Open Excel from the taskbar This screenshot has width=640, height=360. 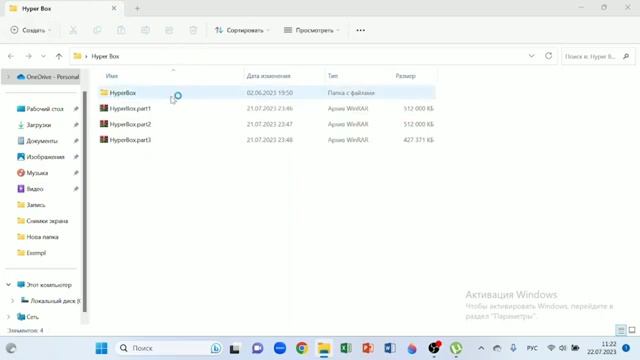point(346,348)
